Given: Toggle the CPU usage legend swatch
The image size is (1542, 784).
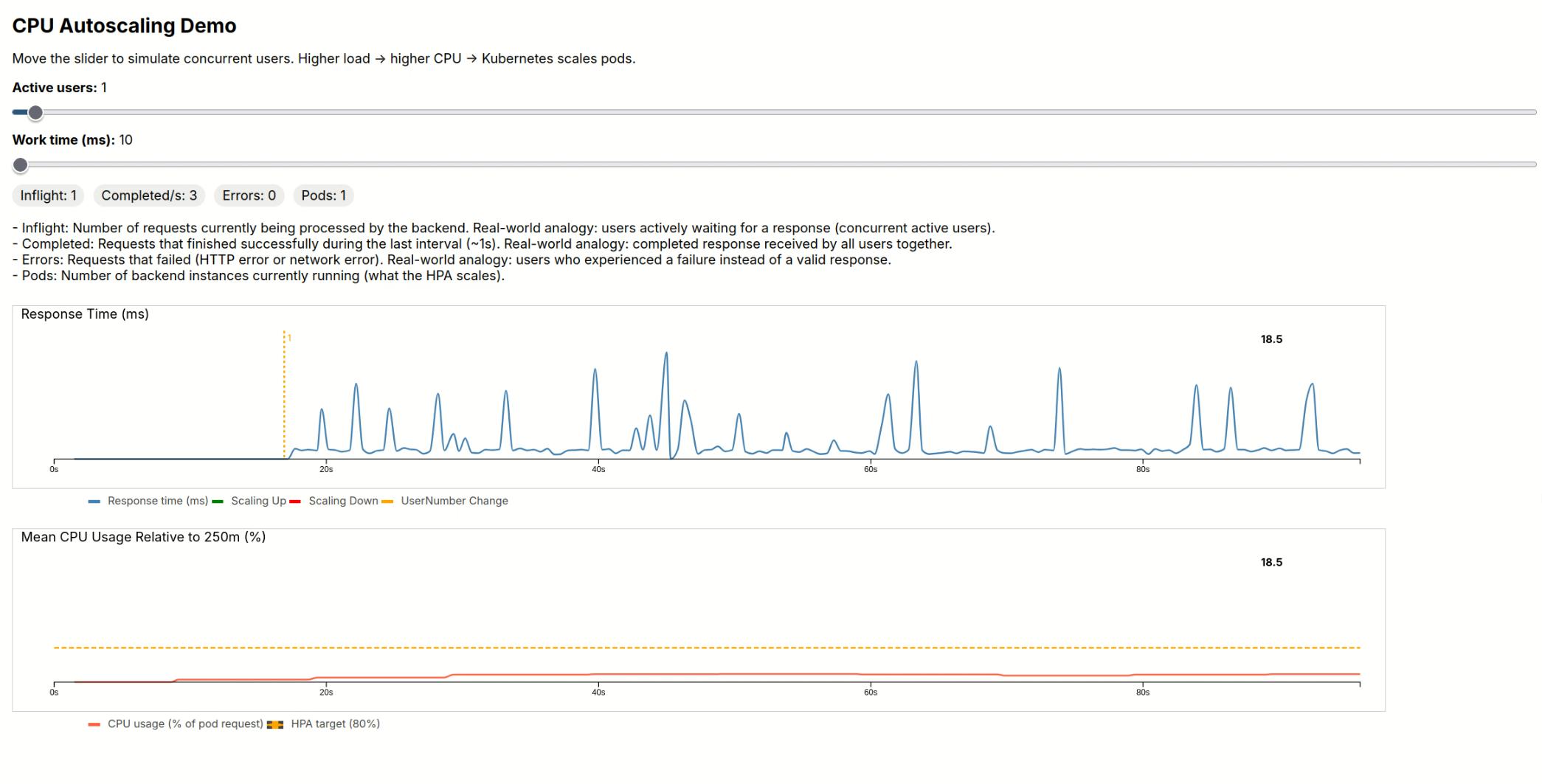Looking at the screenshot, I should tap(94, 724).
